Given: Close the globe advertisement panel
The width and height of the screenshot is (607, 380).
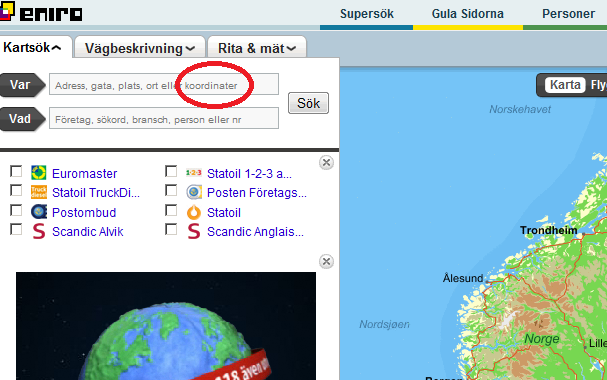Looking at the screenshot, I should click(x=326, y=262).
